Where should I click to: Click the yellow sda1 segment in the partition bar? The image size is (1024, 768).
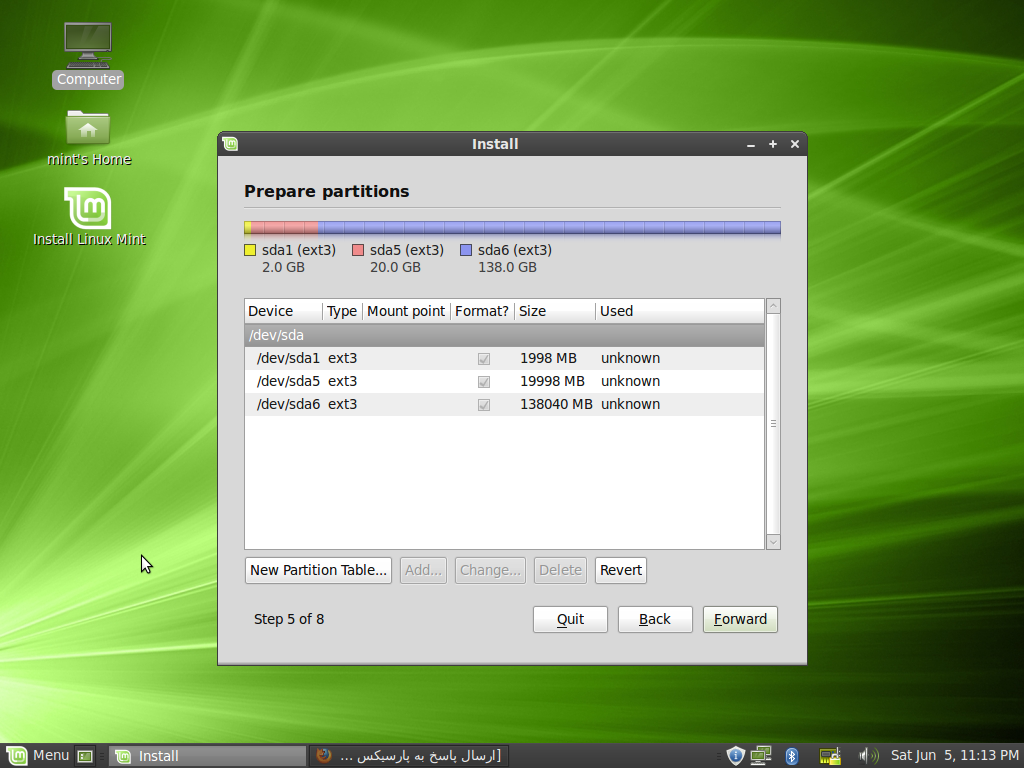coord(248,228)
